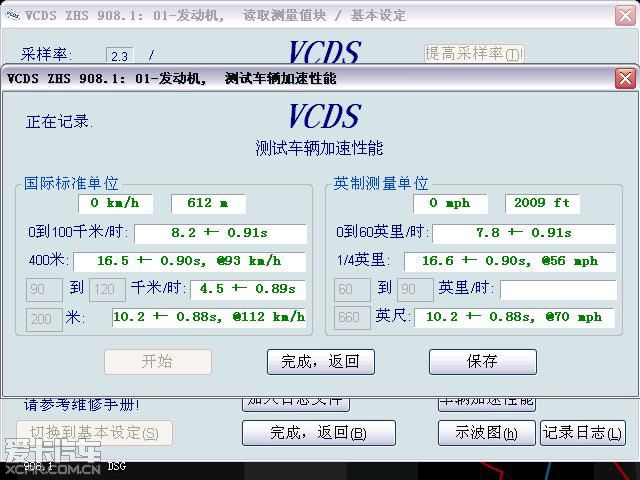This screenshot has height=480, width=640.
Task: Close the background measuring blocks window
Action: pos(625,16)
